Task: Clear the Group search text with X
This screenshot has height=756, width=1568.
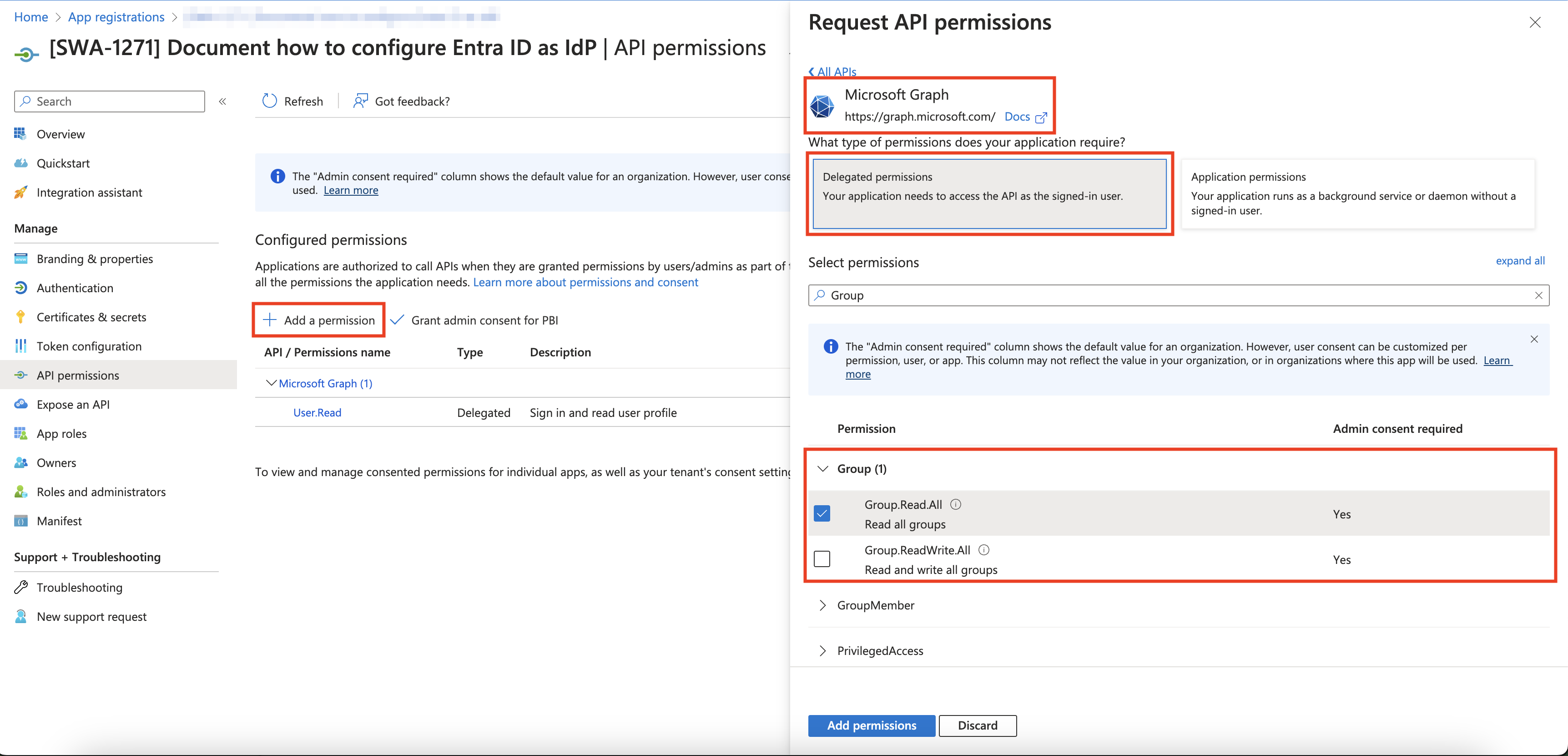Action: click(1538, 295)
